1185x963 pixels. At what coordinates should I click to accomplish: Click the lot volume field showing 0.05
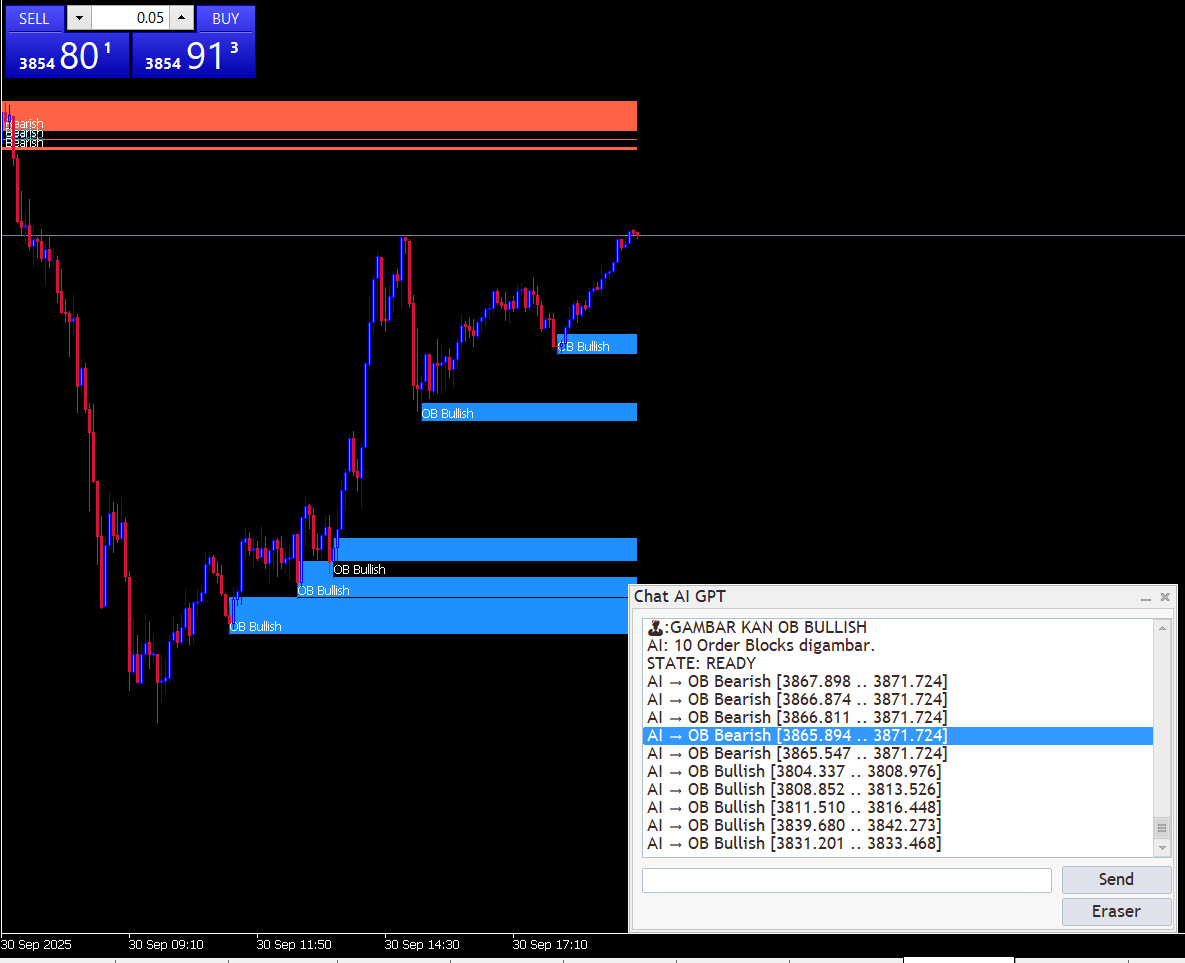pyautogui.click(x=130, y=18)
